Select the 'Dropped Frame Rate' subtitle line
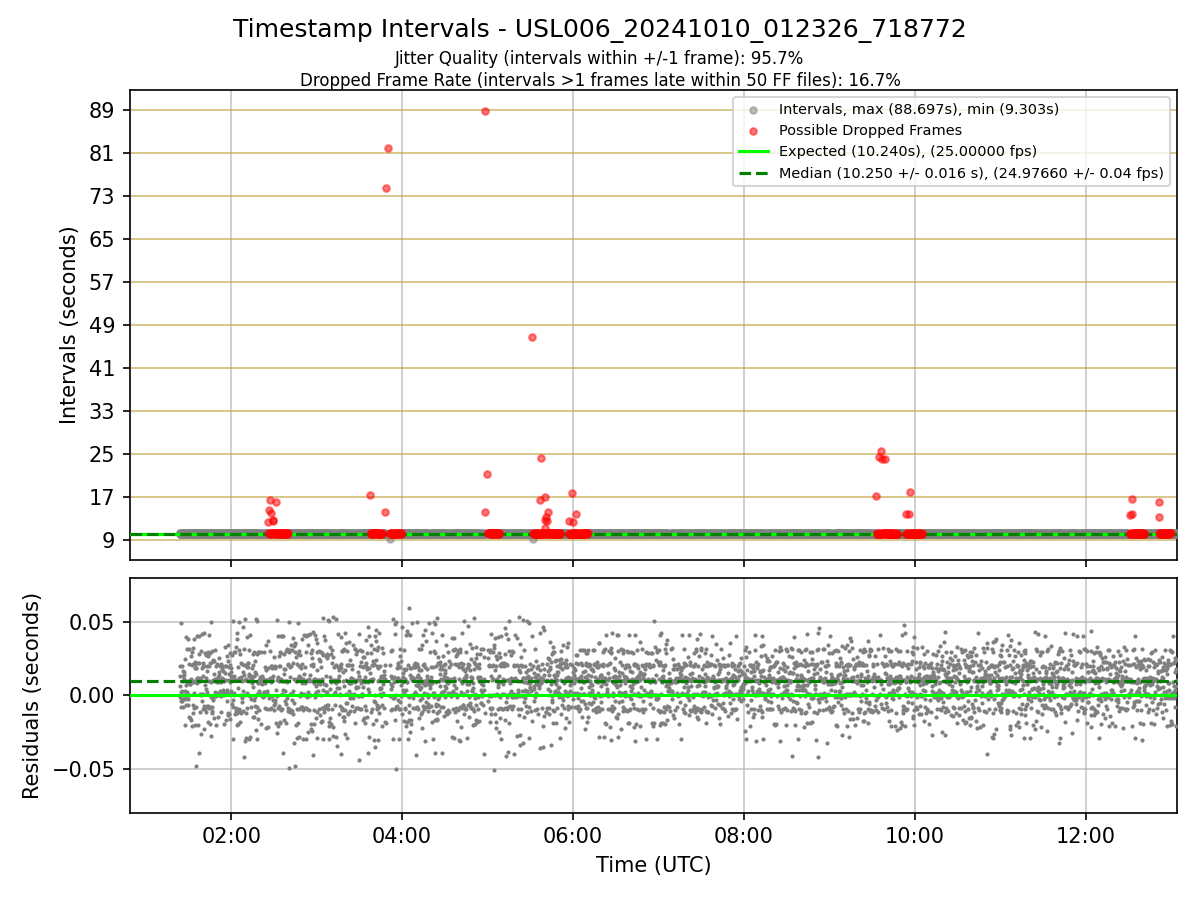Image resolution: width=1200 pixels, height=900 pixels. (x=600, y=80)
